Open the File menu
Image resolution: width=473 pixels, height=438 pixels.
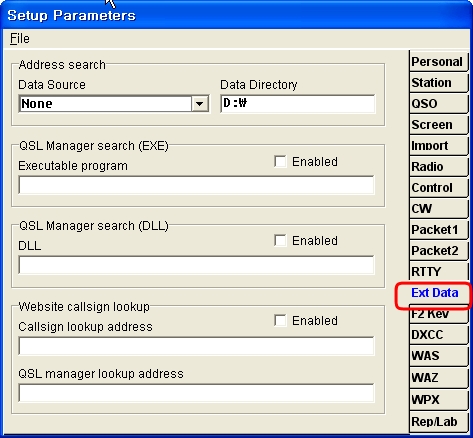pyautogui.click(x=20, y=39)
